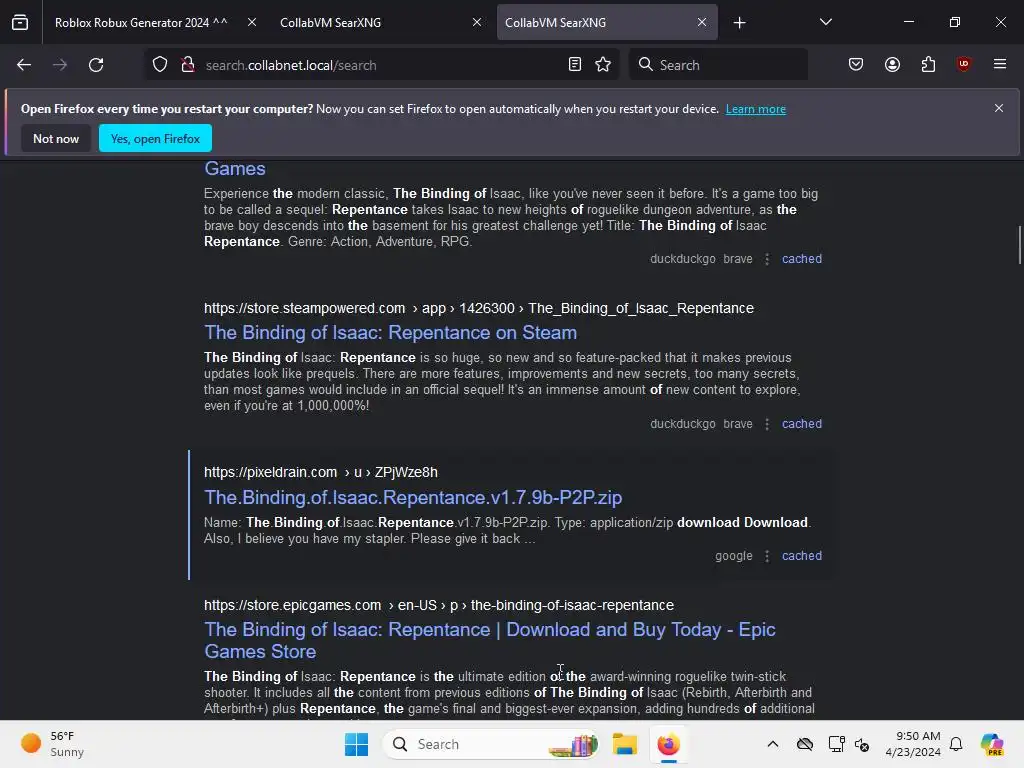Open a new tab with plus button
1024x768 pixels.
[x=739, y=23]
